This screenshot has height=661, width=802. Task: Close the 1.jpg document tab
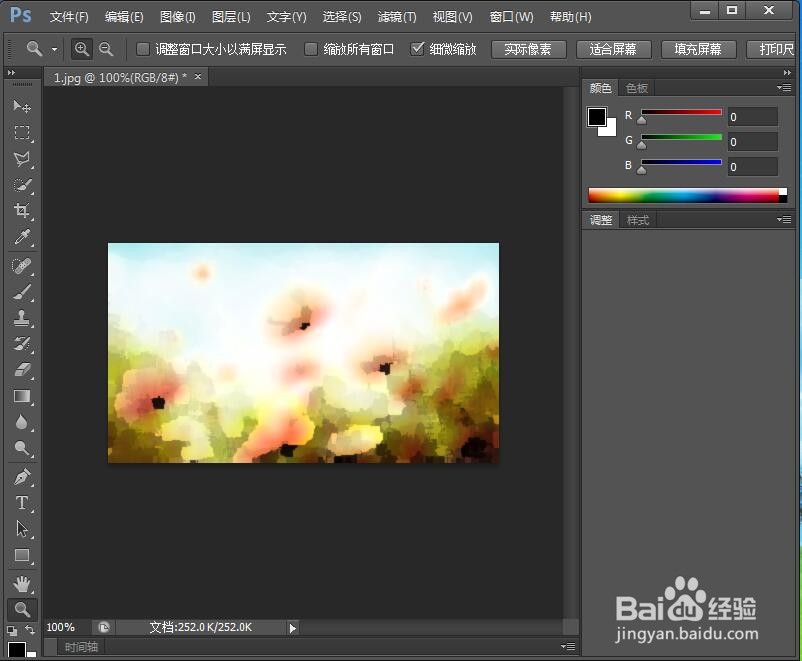point(197,77)
